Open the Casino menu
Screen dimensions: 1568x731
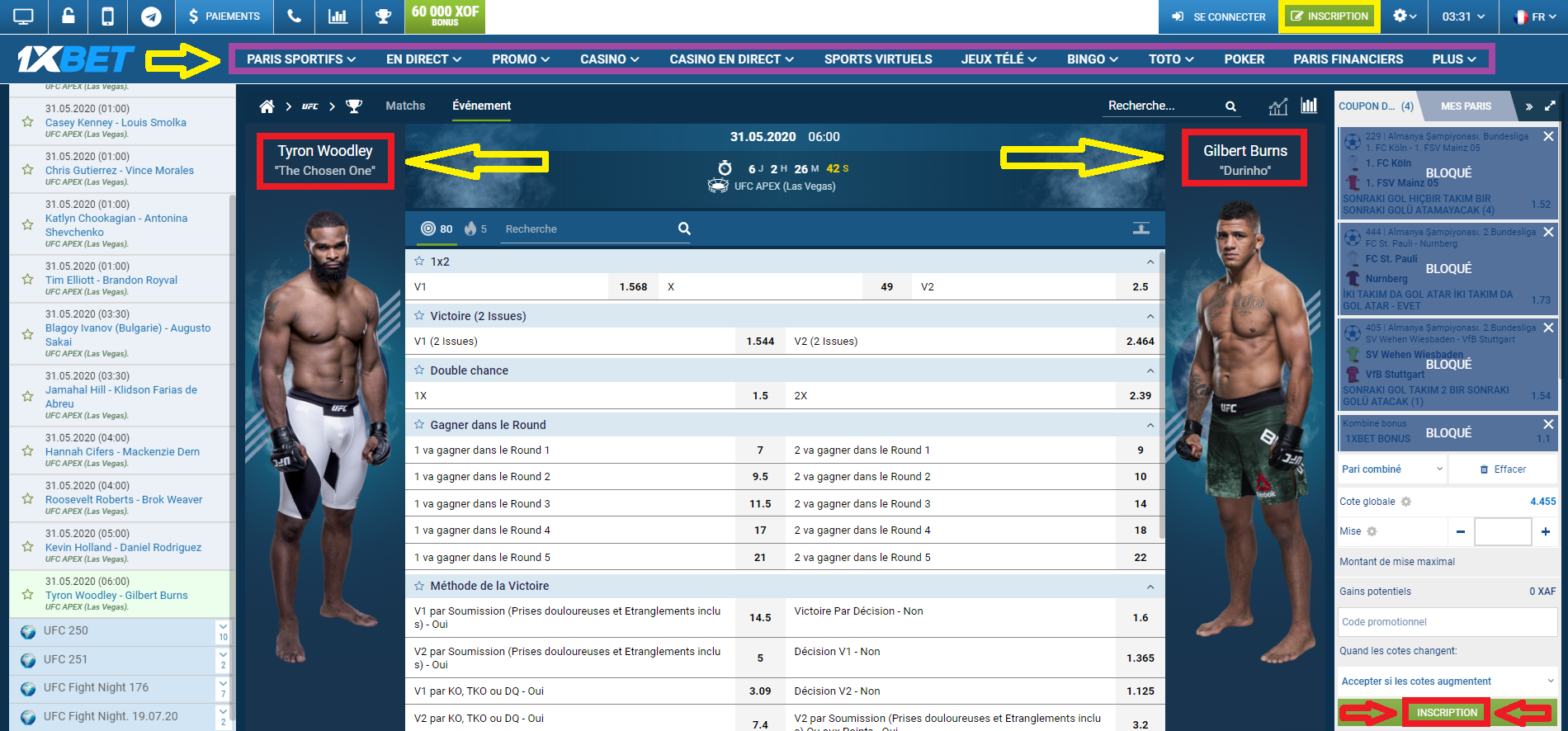pos(609,59)
